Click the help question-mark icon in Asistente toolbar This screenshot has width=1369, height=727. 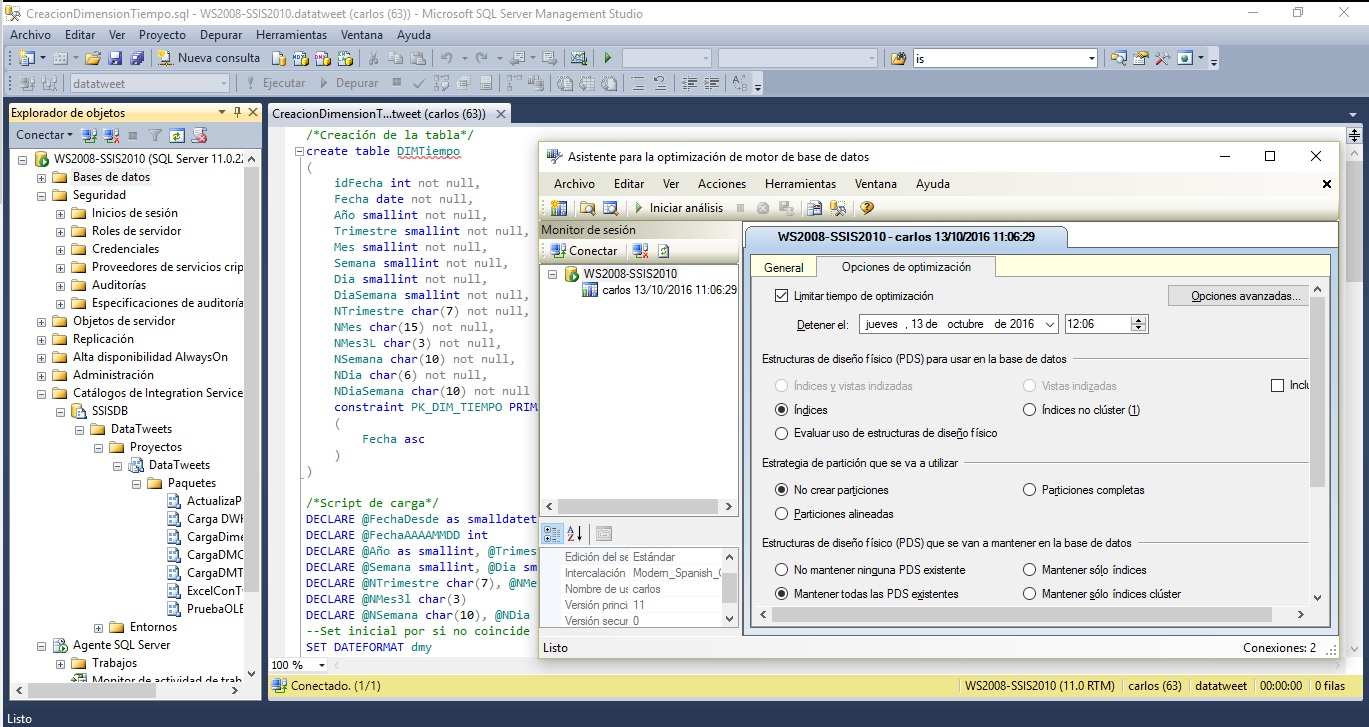(x=867, y=208)
